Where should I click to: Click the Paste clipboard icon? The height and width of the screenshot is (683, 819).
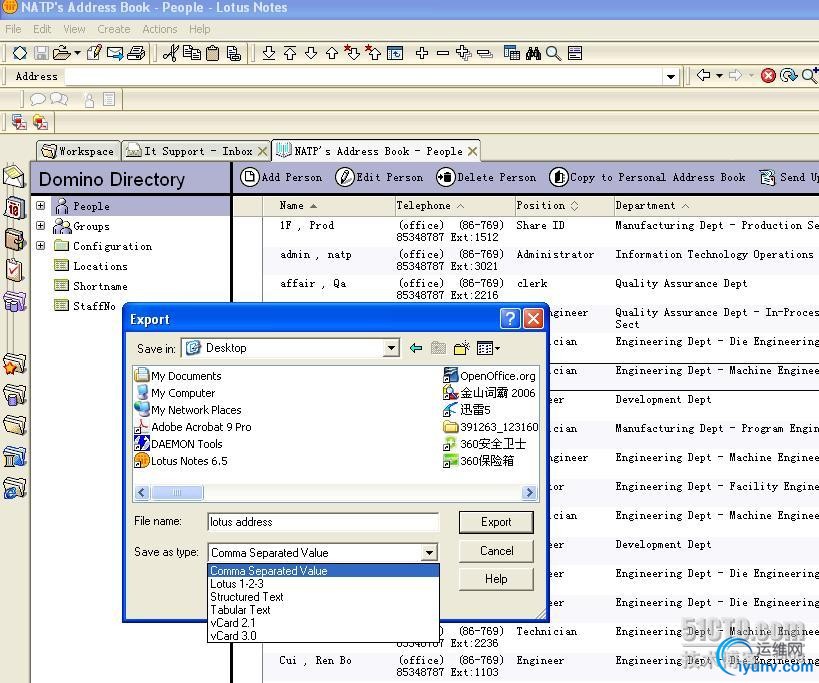pos(213,53)
